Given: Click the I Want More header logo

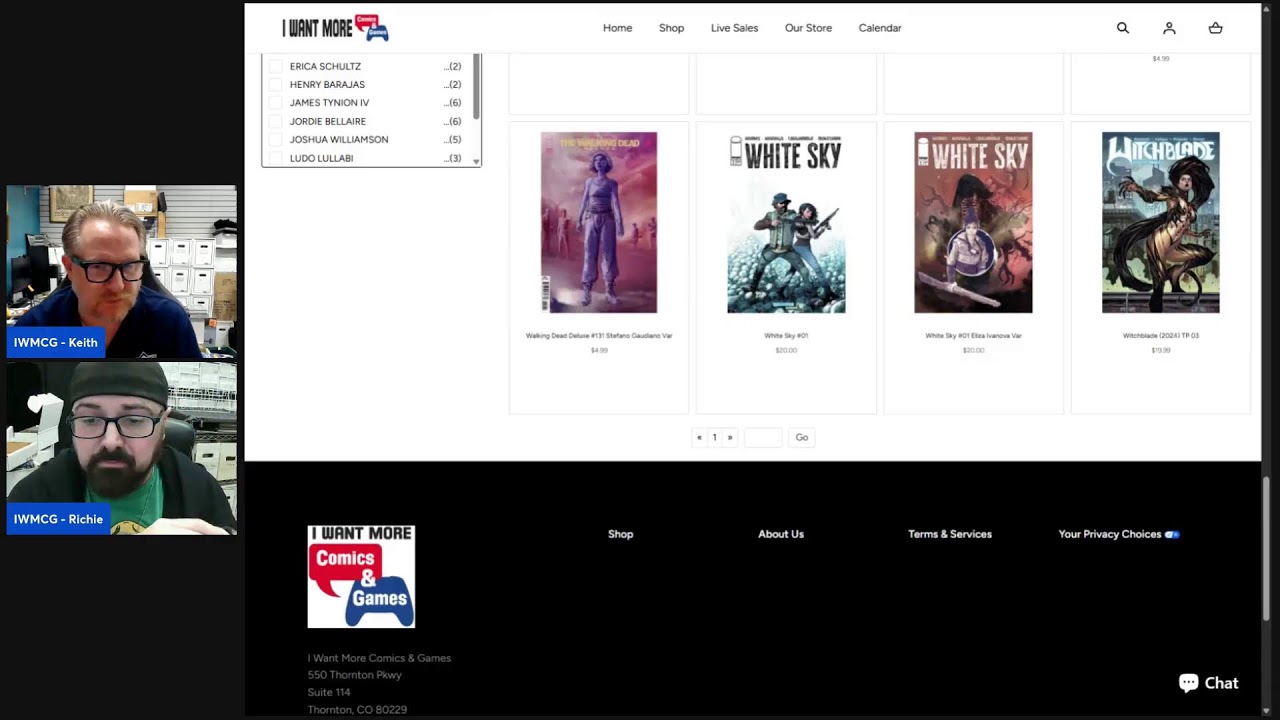Looking at the screenshot, I should click(335, 28).
